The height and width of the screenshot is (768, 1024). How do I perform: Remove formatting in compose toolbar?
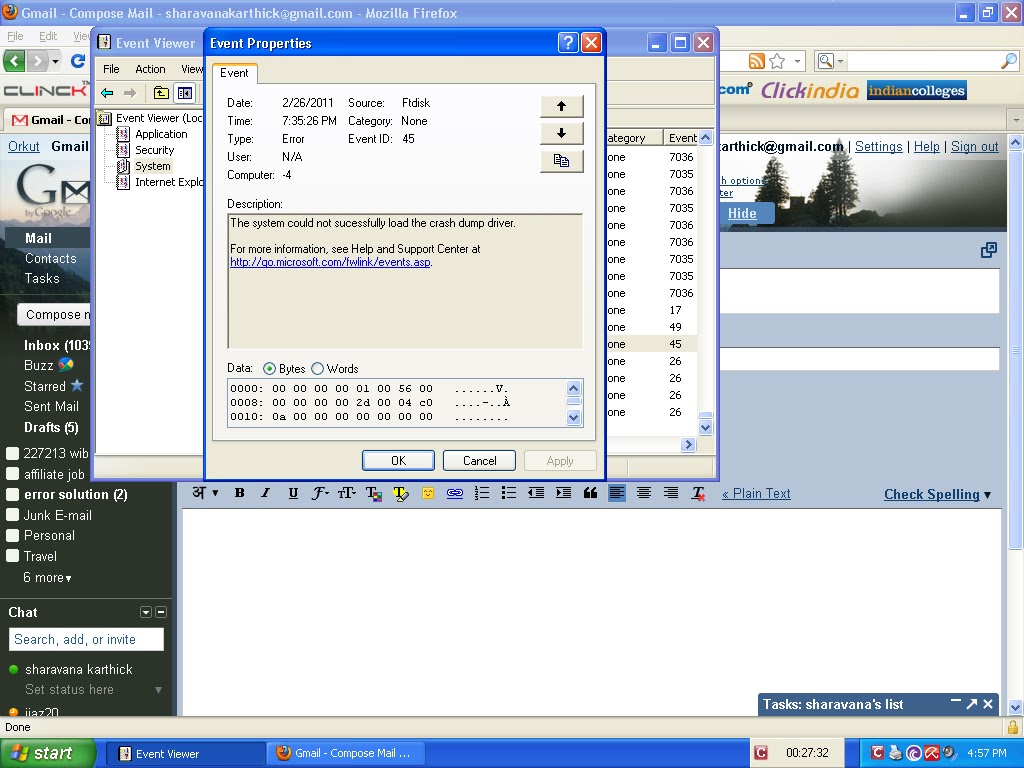tap(698, 494)
